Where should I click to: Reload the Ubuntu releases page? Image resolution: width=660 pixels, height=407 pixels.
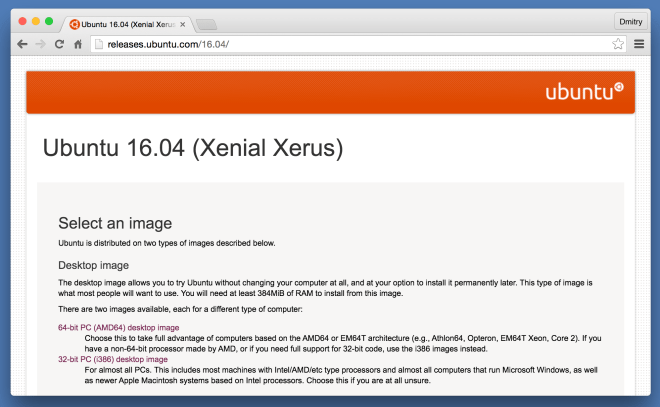[x=59, y=44]
